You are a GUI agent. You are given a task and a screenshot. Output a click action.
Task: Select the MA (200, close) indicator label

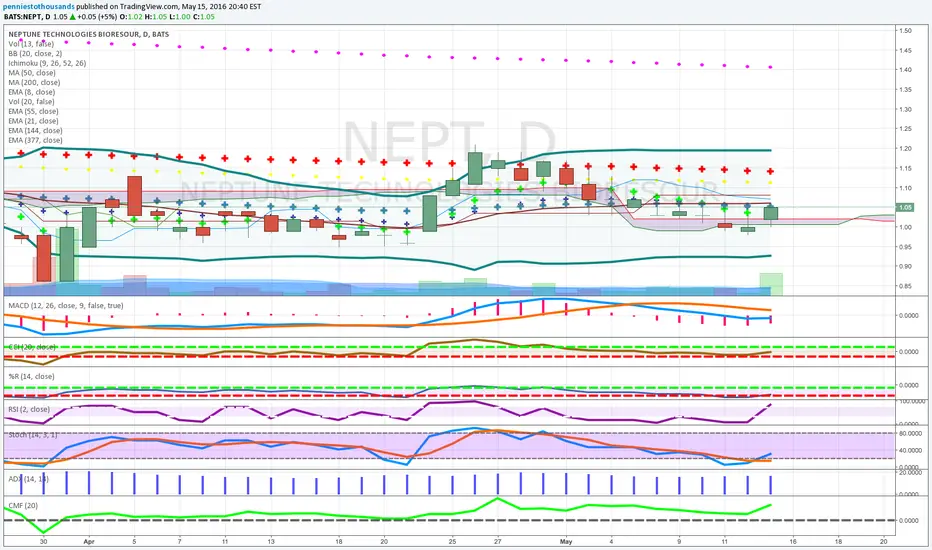[34, 83]
